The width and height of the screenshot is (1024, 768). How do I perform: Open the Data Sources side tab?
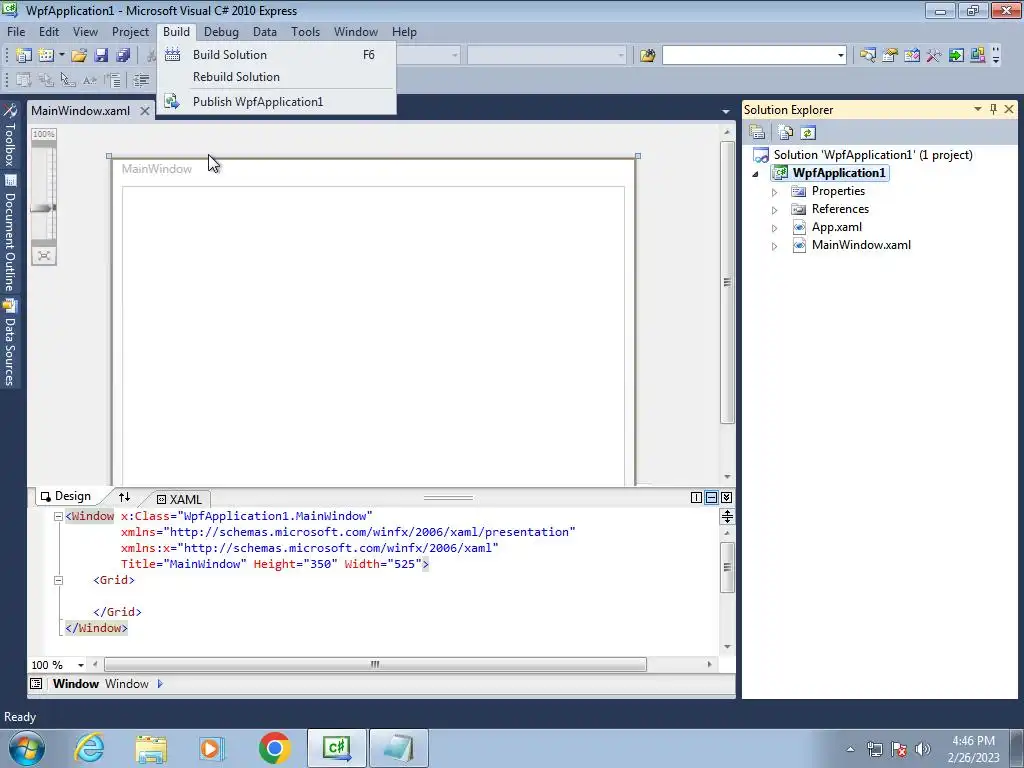10,342
